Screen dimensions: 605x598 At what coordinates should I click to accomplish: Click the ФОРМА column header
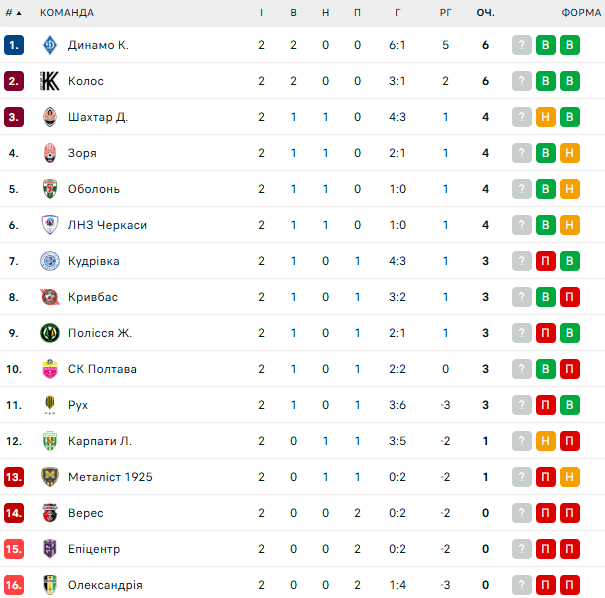581,13
